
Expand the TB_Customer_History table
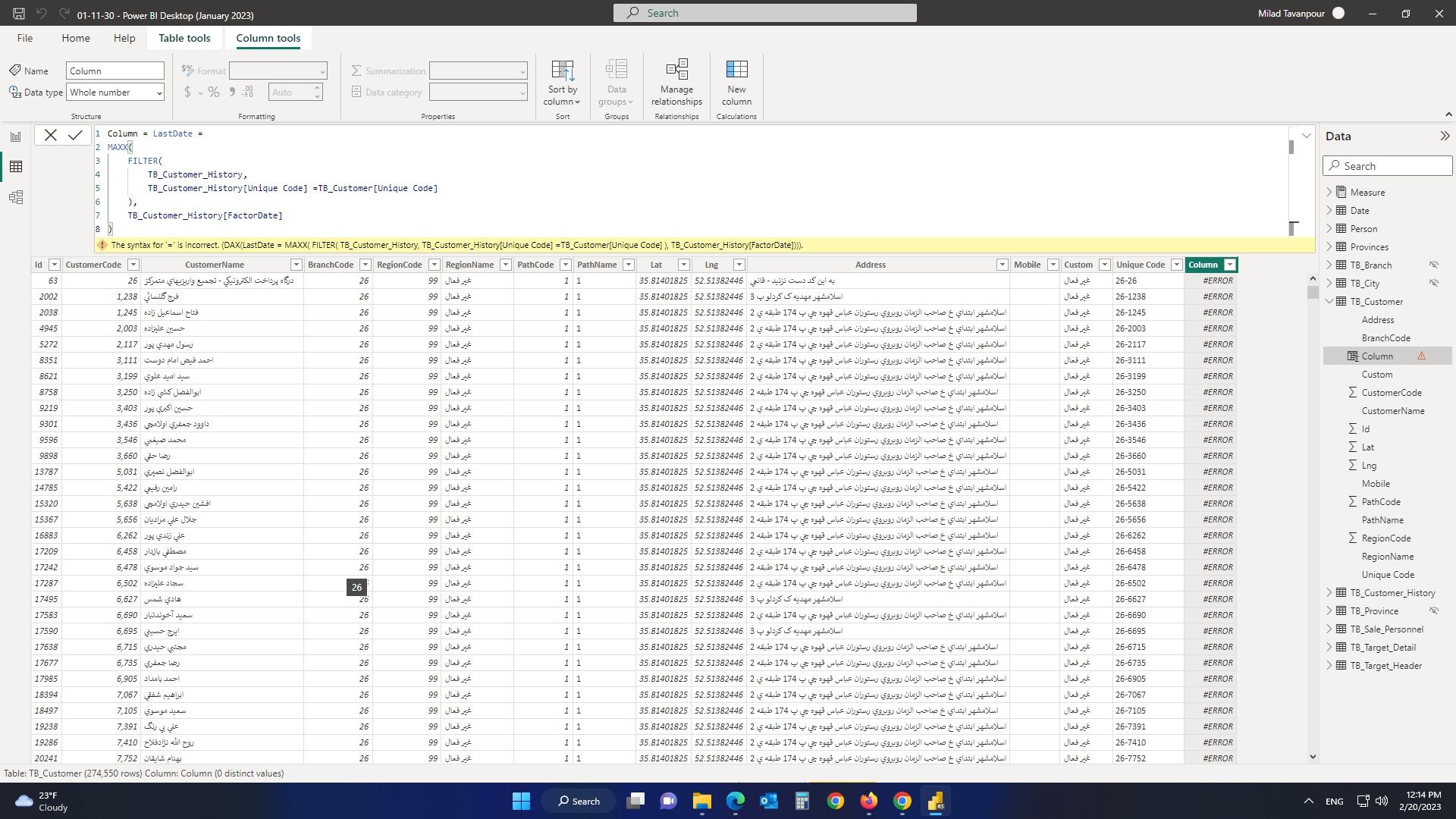tap(1329, 593)
